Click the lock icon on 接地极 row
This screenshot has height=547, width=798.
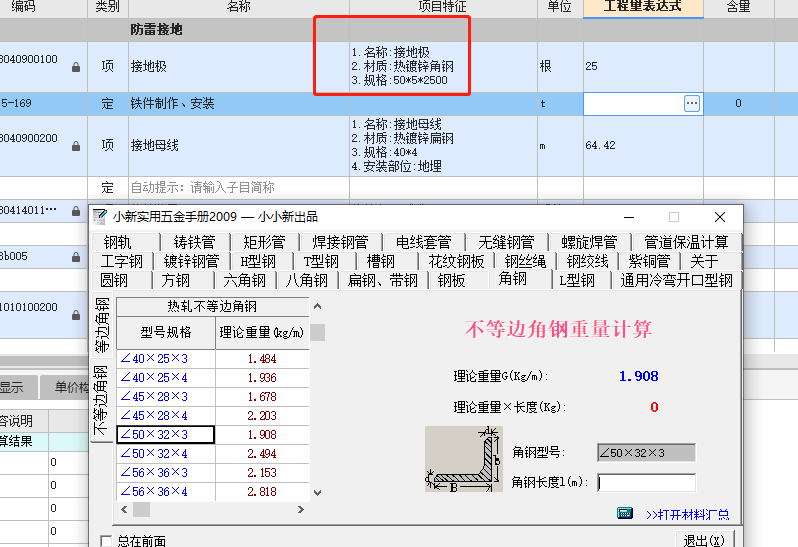76,67
